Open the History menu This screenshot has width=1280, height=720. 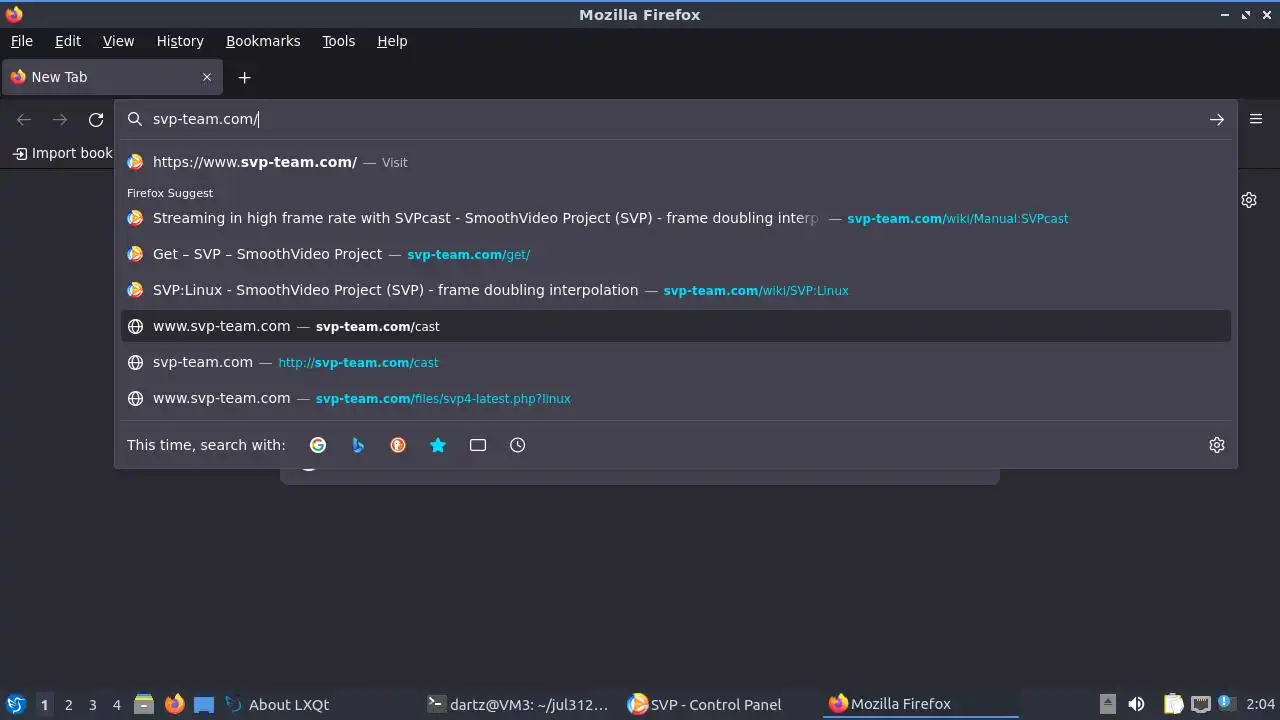[x=180, y=41]
